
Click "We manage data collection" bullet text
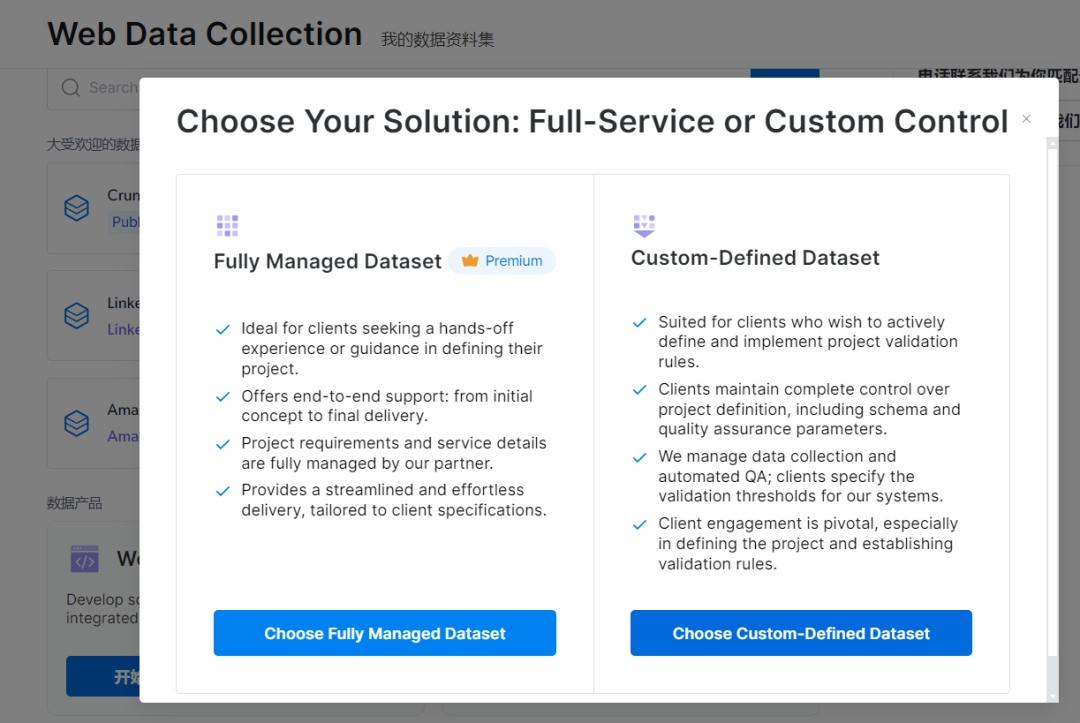click(800, 476)
